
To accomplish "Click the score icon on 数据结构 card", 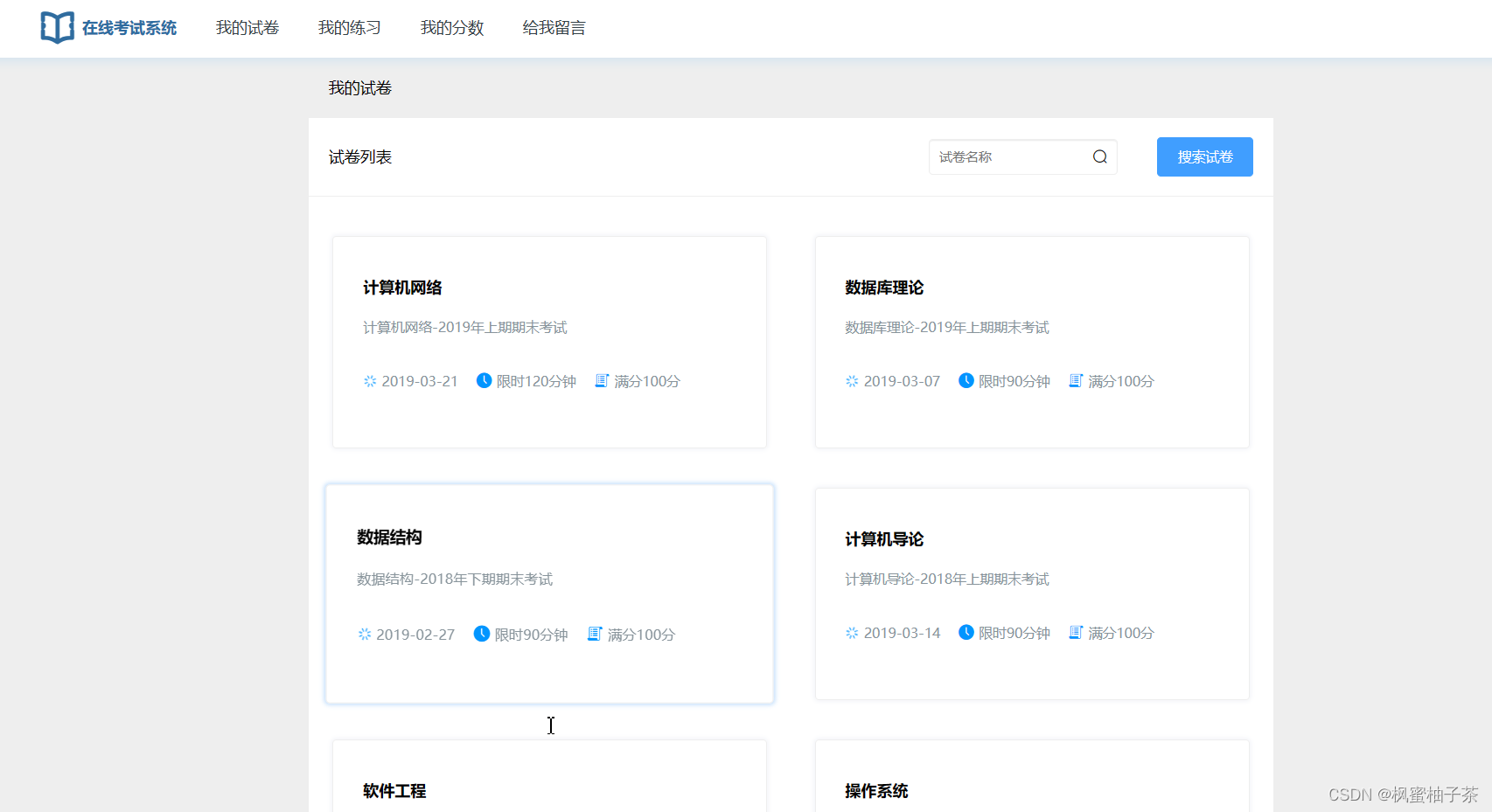I will point(595,634).
